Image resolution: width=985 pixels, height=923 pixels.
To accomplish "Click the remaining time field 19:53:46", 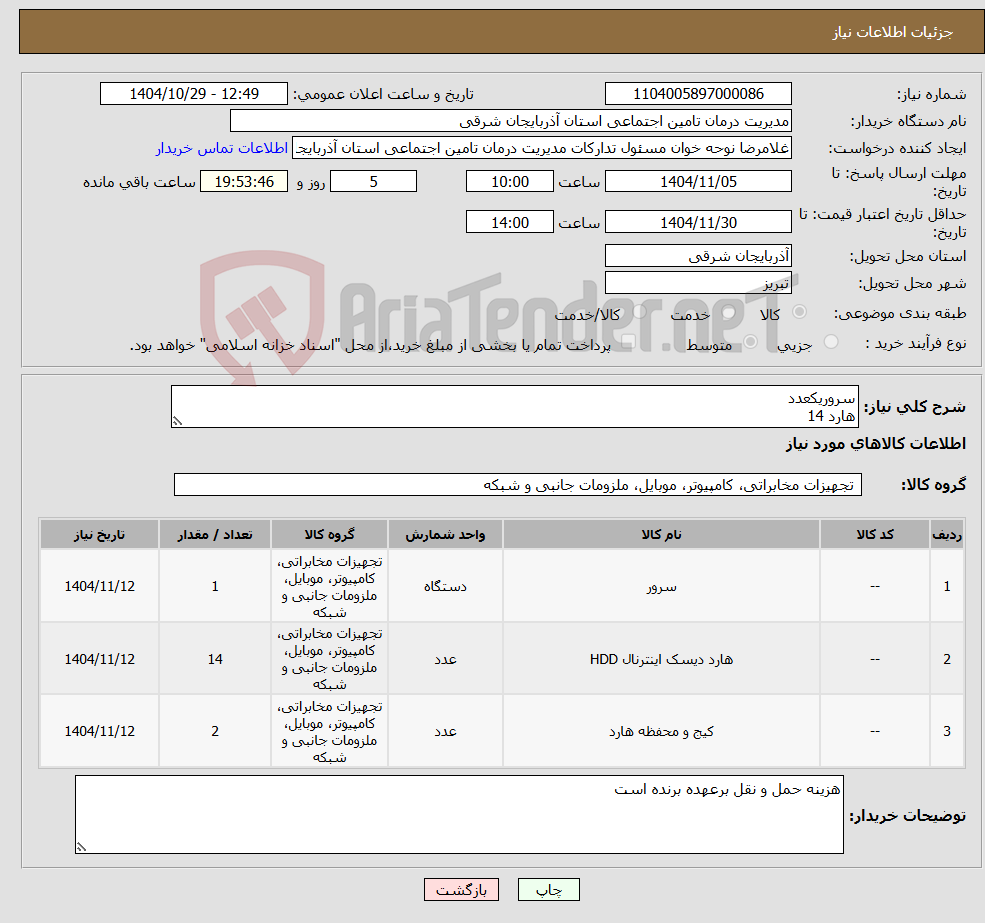I will (x=244, y=182).
